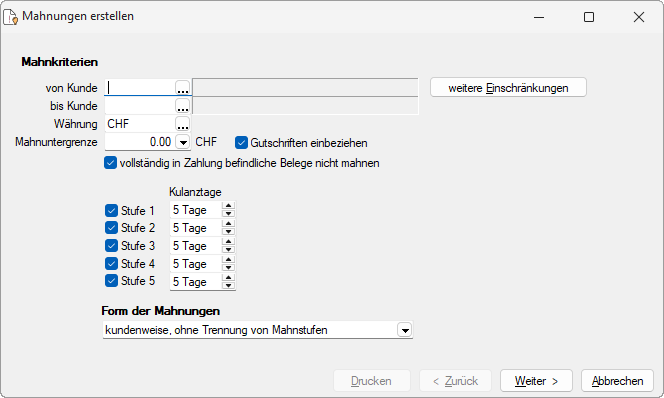The width and height of the screenshot is (664, 398).
Task: Focus the 'von Kunde' input field
Action: point(140,88)
